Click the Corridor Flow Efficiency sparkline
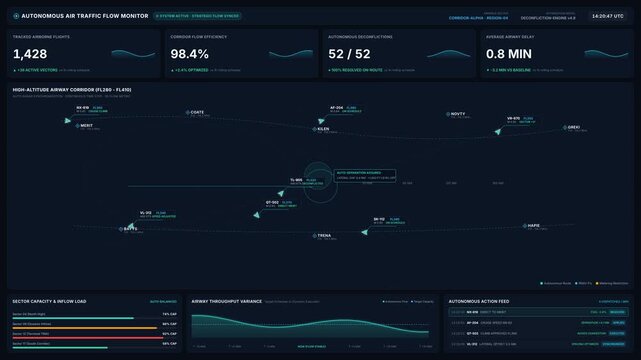 (291, 54)
